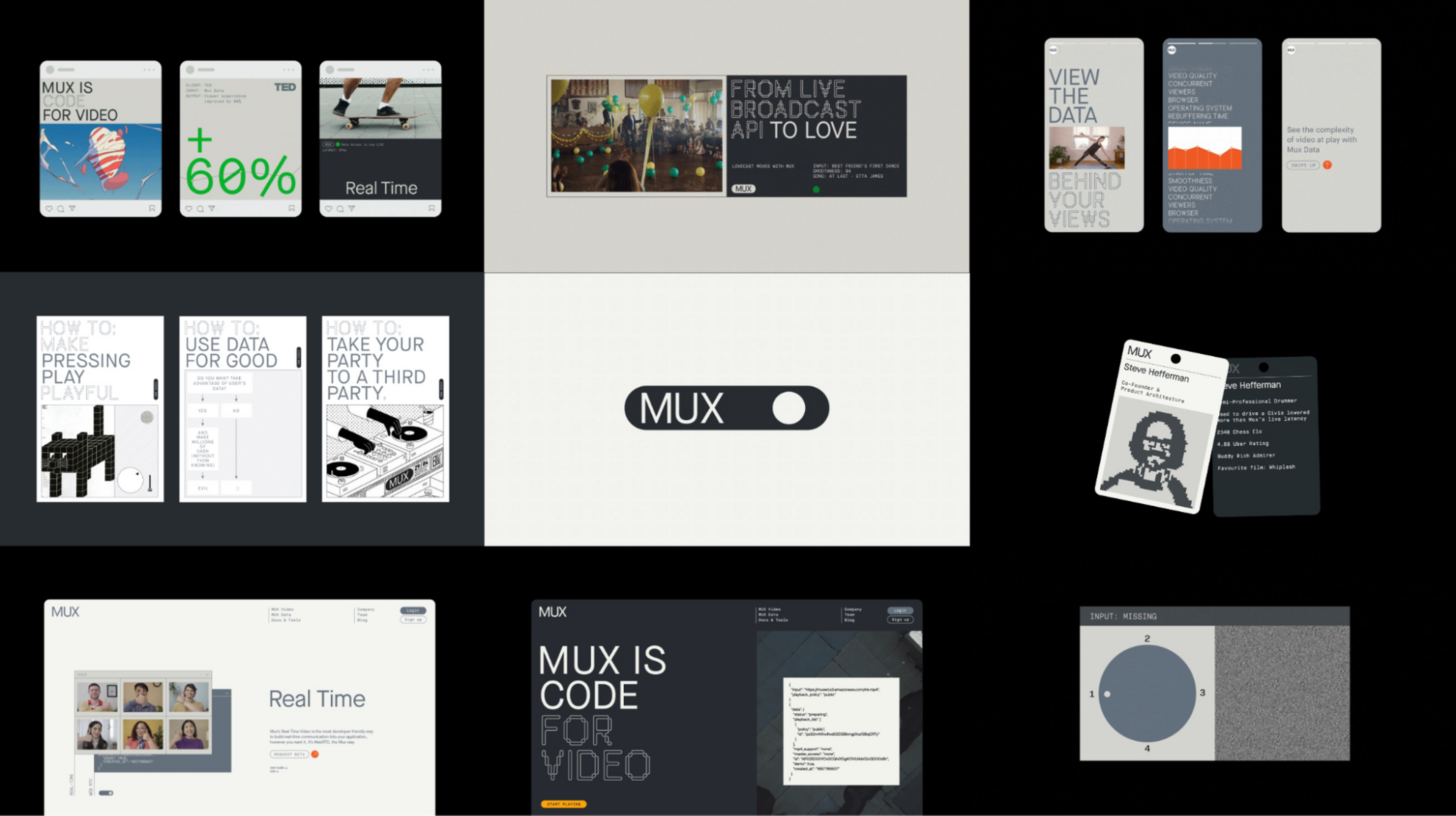Screen dimensions: 1456x816
Task: Select position 4 on the INPUT: MISSING dial
Action: [x=1147, y=748]
